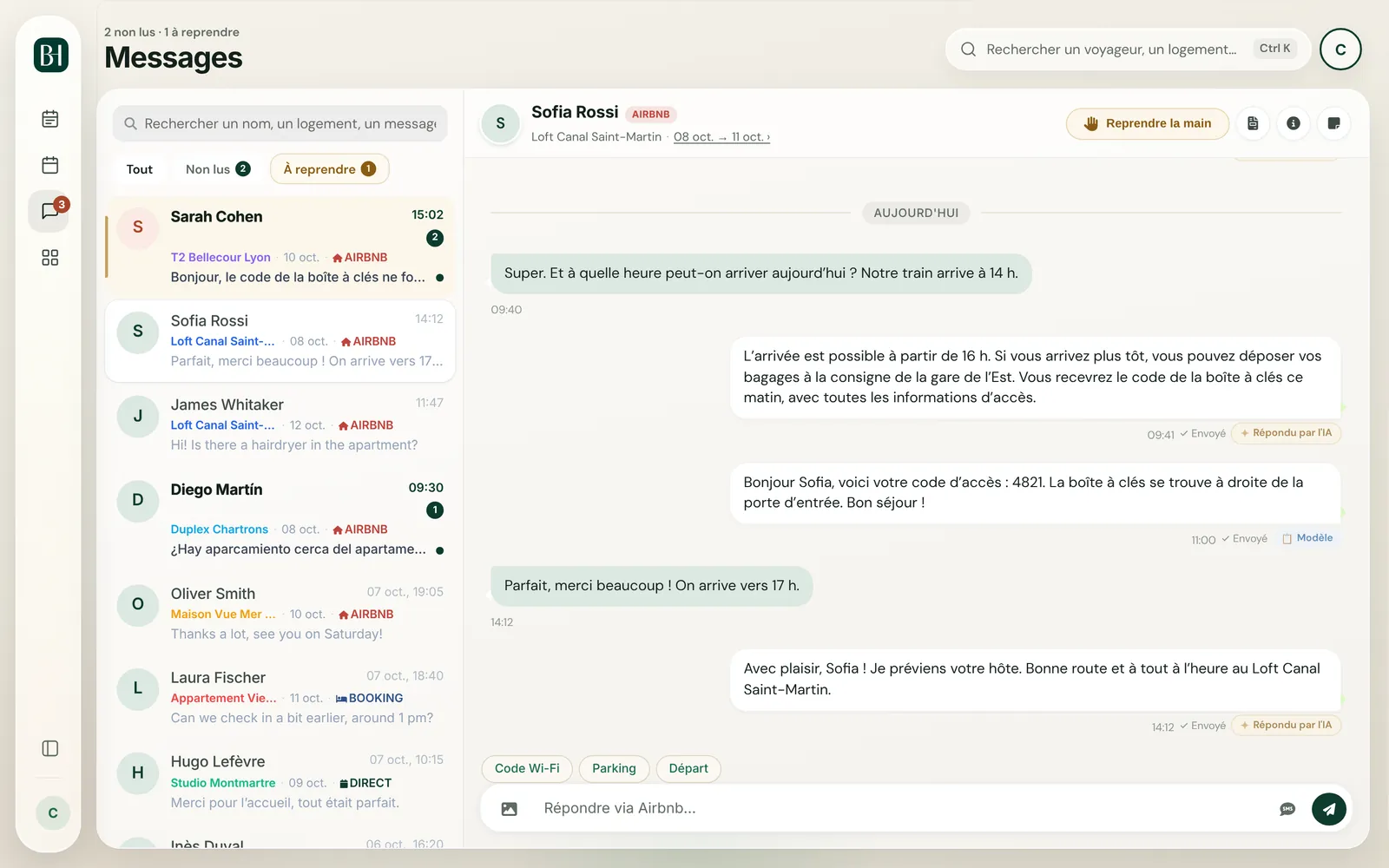The image size is (1389, 868).
Task: Show reservation info via the i icon
Action: (1294, 123)
